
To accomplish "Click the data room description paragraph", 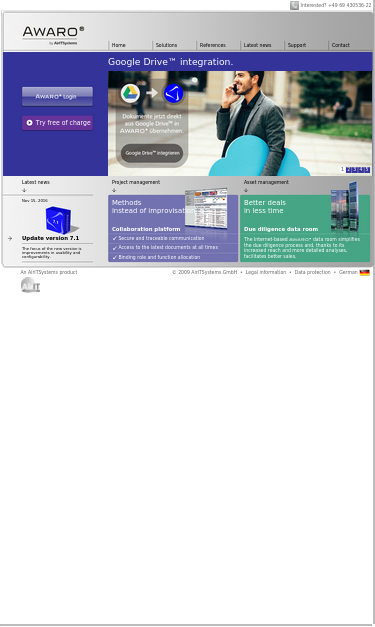I will pyautogui.click(x=302, y=248).
